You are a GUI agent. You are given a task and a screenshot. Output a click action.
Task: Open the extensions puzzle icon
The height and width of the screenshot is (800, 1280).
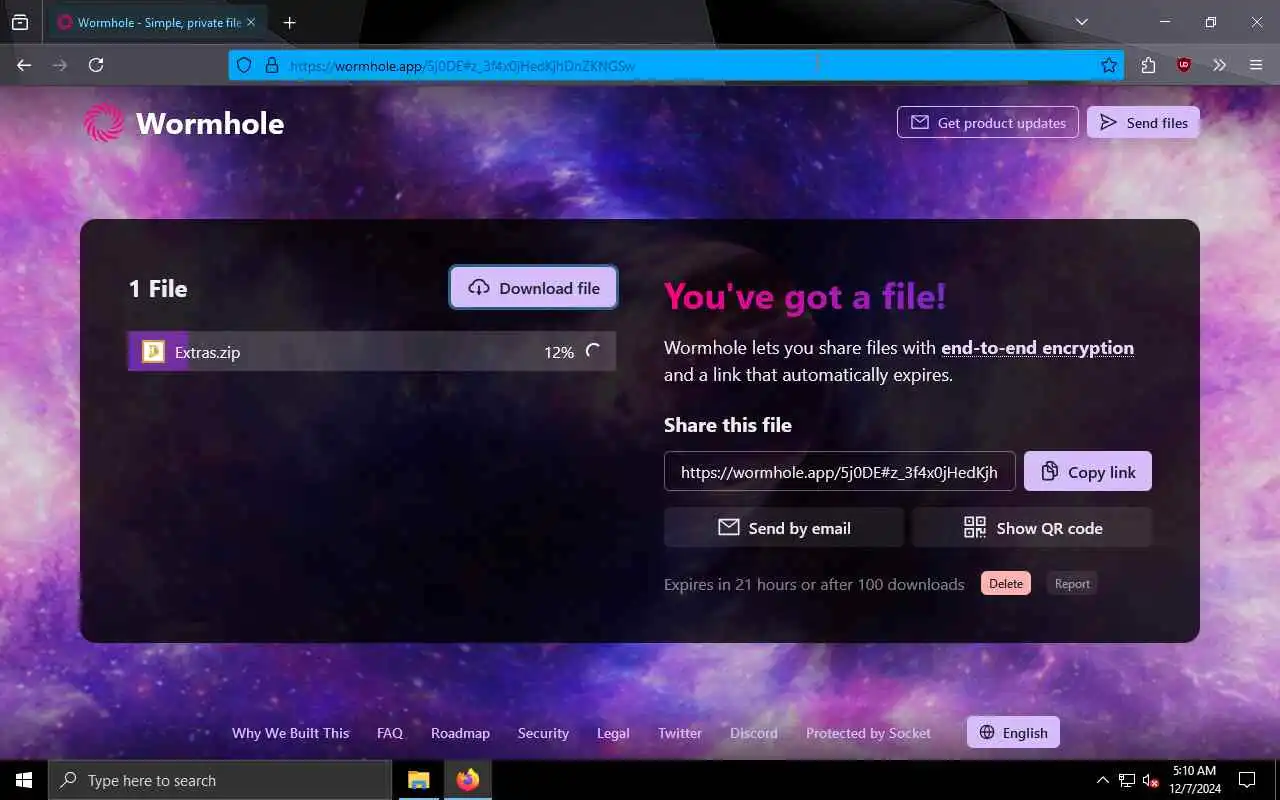[x=1148, y=65]
